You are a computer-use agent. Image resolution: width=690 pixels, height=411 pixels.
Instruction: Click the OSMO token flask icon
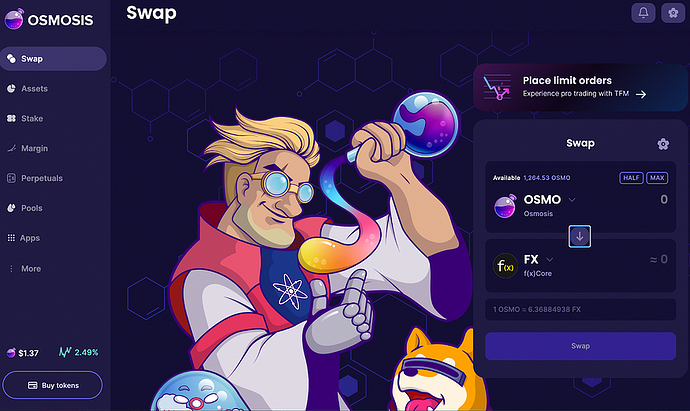click(x=505, y=206)
